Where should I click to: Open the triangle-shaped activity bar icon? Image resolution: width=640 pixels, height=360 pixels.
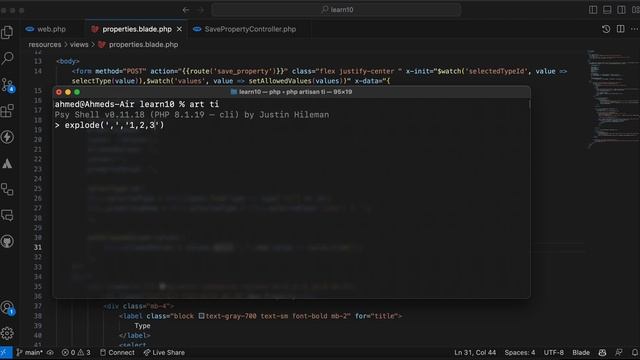coord(7,163)
